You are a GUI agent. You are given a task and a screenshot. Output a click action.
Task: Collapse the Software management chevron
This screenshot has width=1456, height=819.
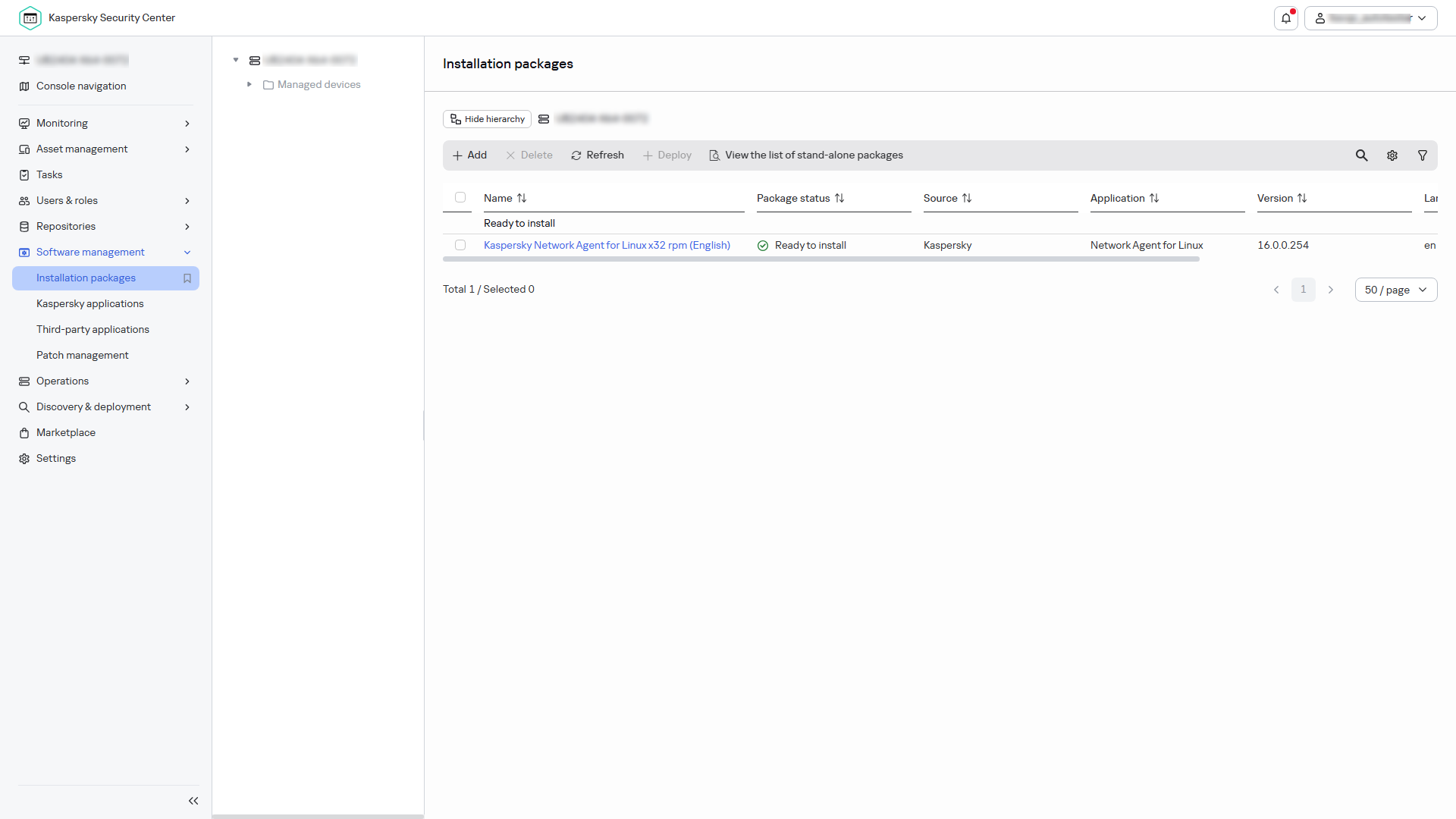[x=187, y=253]
